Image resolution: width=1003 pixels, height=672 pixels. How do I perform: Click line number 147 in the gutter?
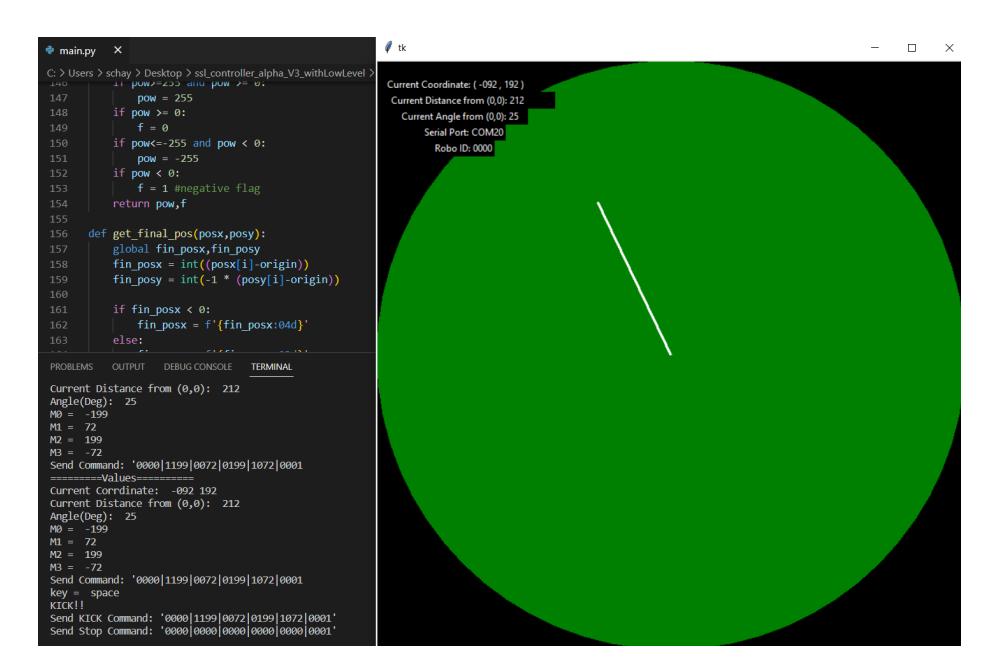(58, 98)
